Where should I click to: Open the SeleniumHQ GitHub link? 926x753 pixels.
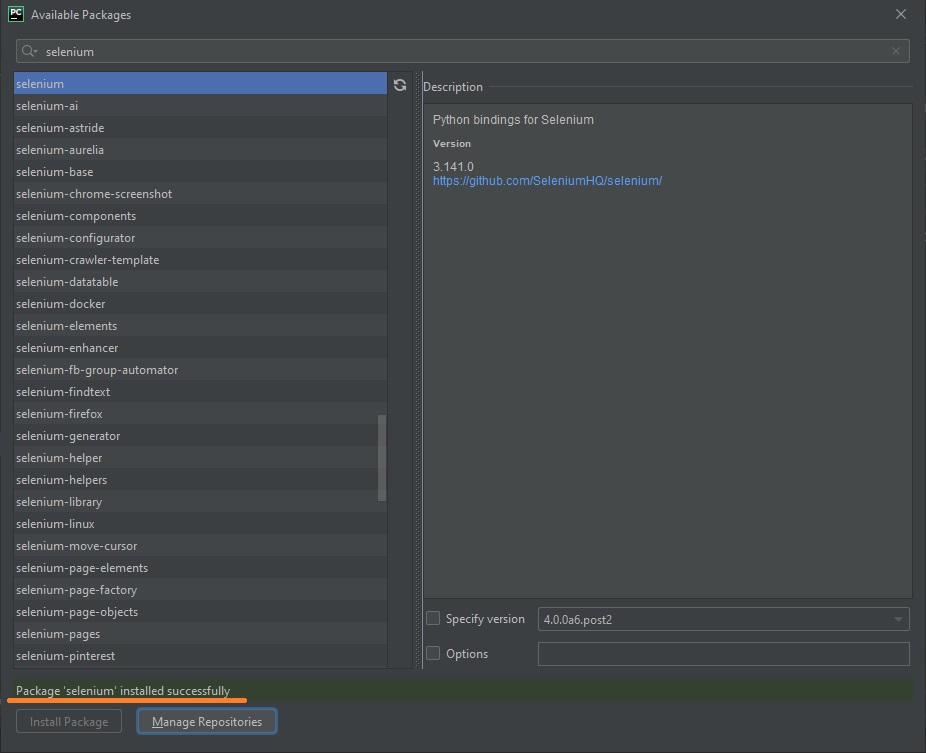[547, 181]
